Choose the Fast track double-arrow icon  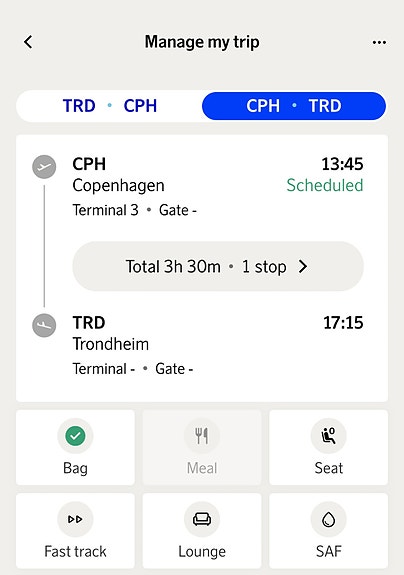[75, 519]
